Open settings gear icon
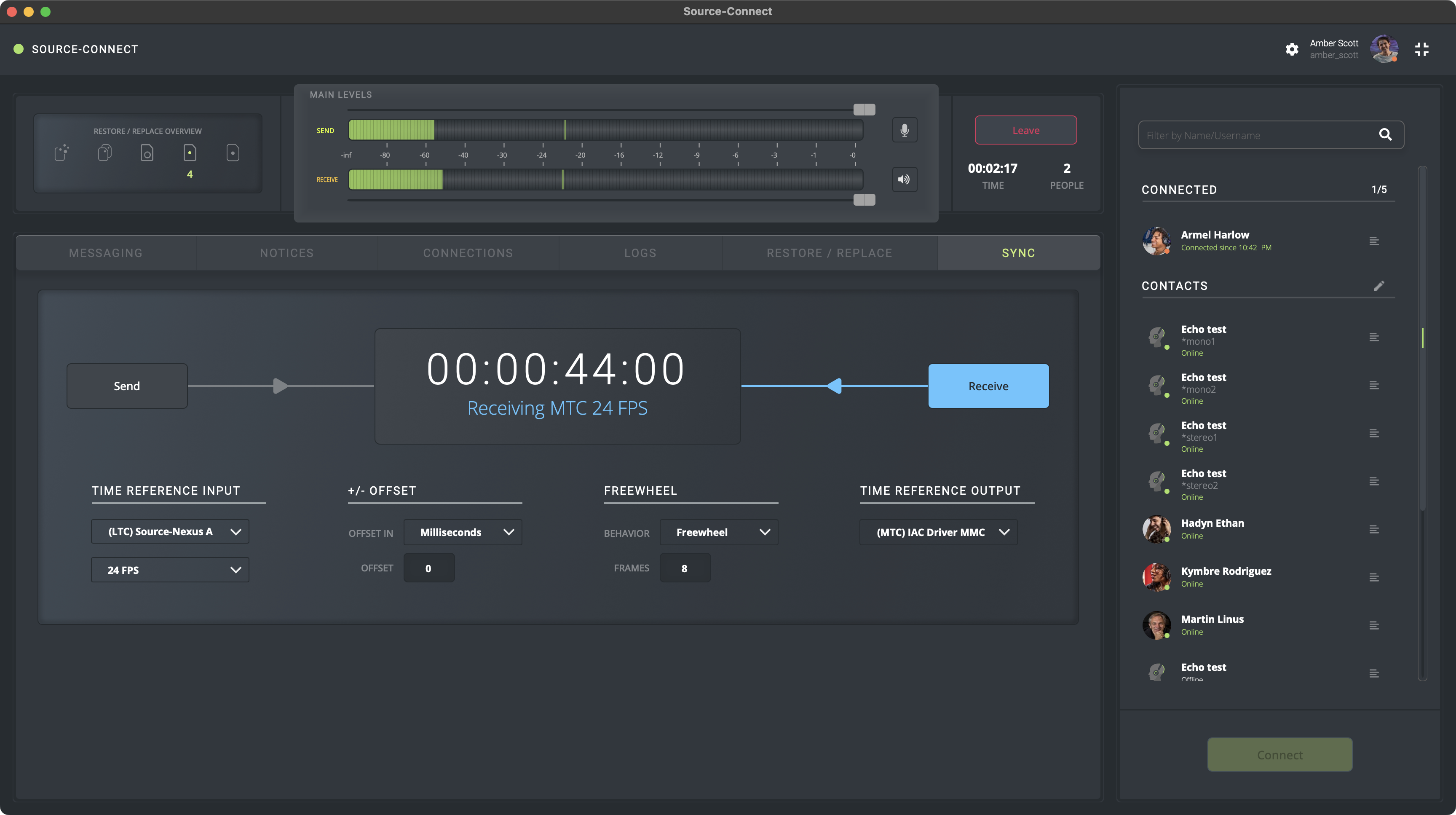Image resolution: width=1456 pixels, height=815 pixels. coord(1292,49)
